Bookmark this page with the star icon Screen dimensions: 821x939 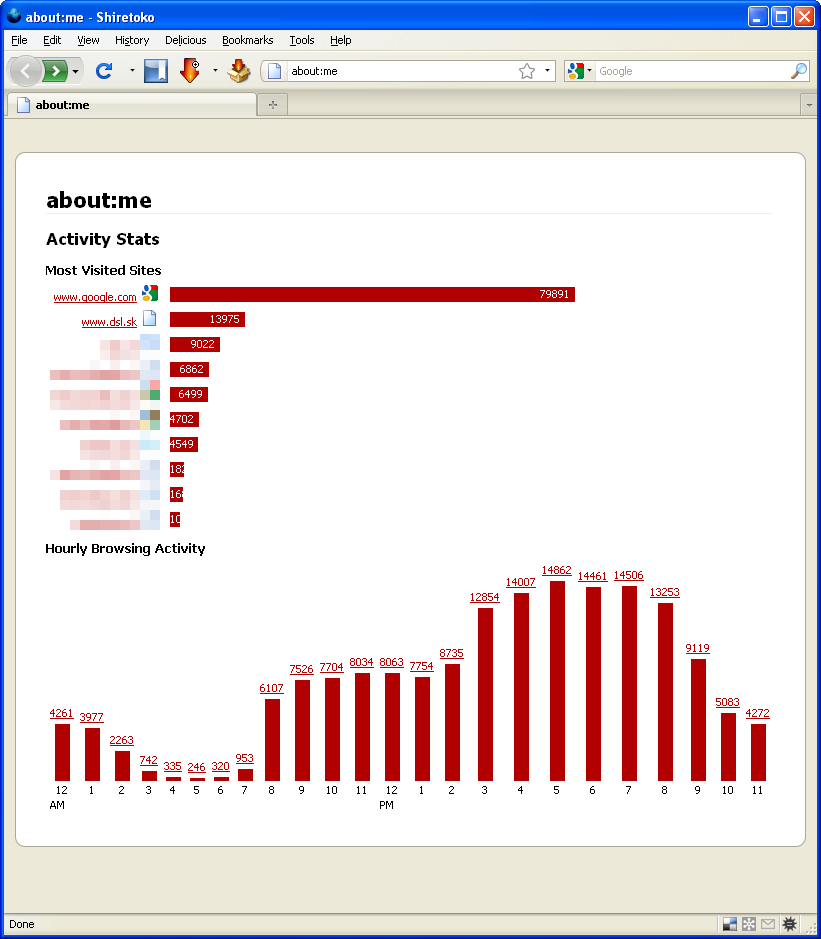click(527, 71)
